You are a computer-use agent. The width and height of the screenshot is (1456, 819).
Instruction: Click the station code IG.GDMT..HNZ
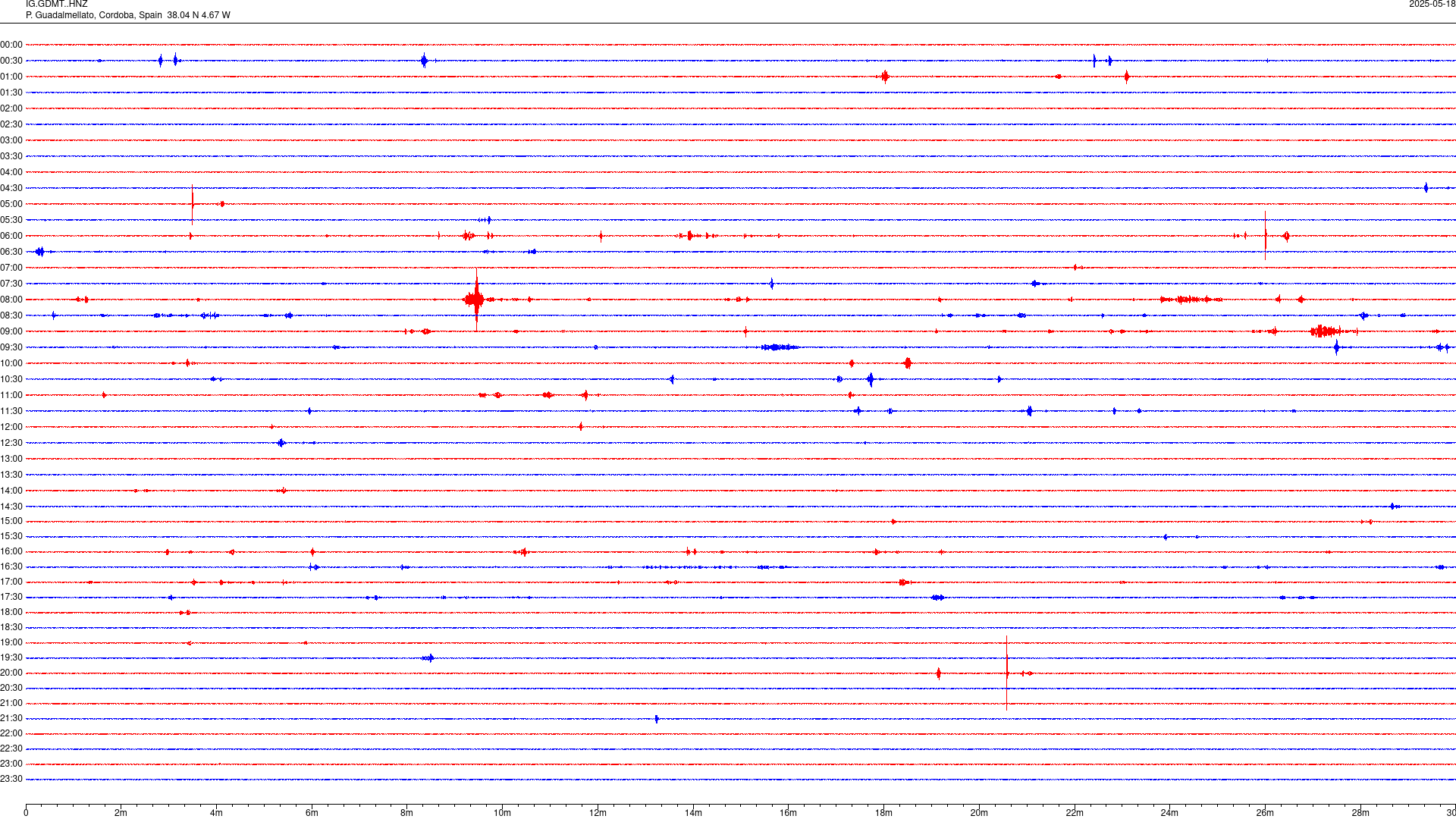click(57, 5)
